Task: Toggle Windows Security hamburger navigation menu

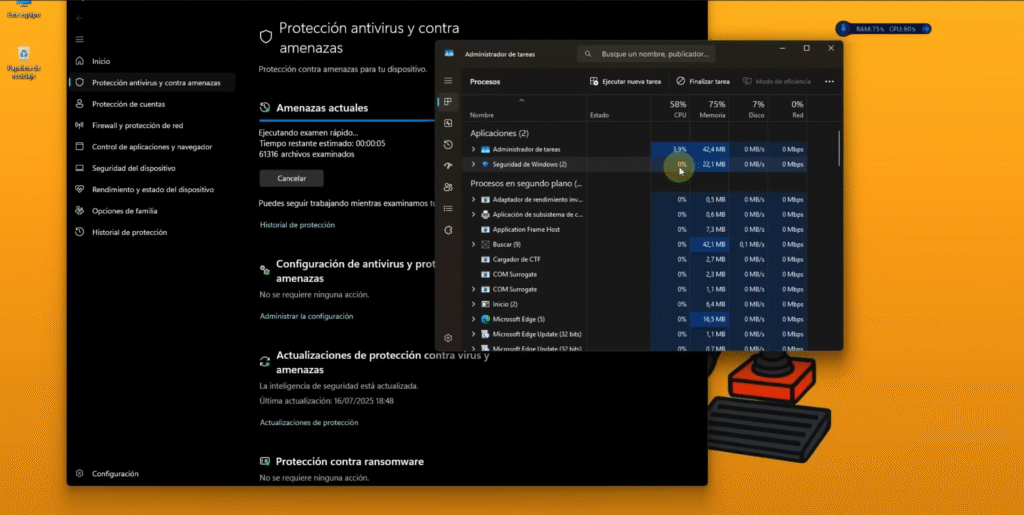Action: coord(80,39)
